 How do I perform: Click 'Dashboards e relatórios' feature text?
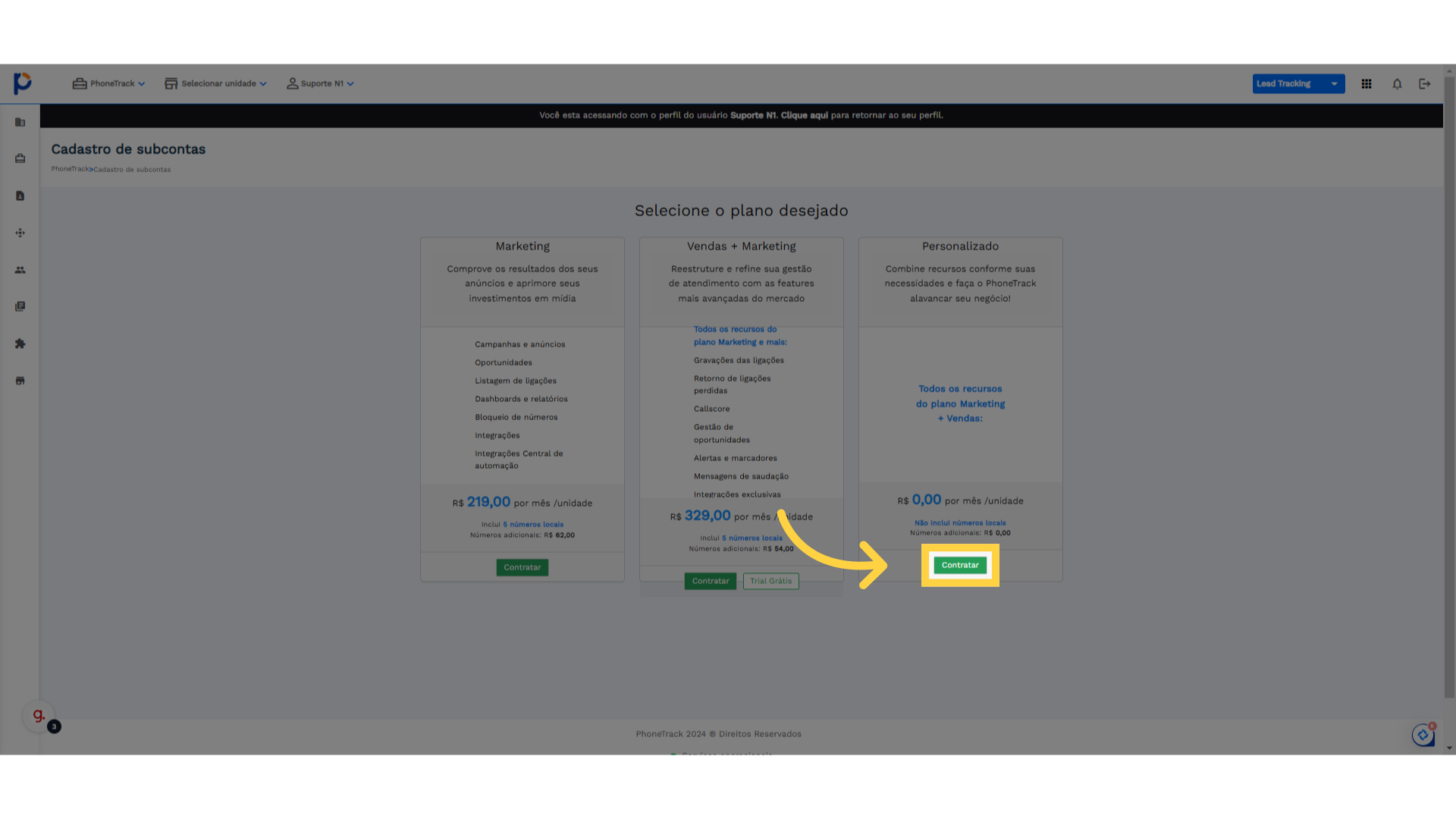(x=521, y=399)
